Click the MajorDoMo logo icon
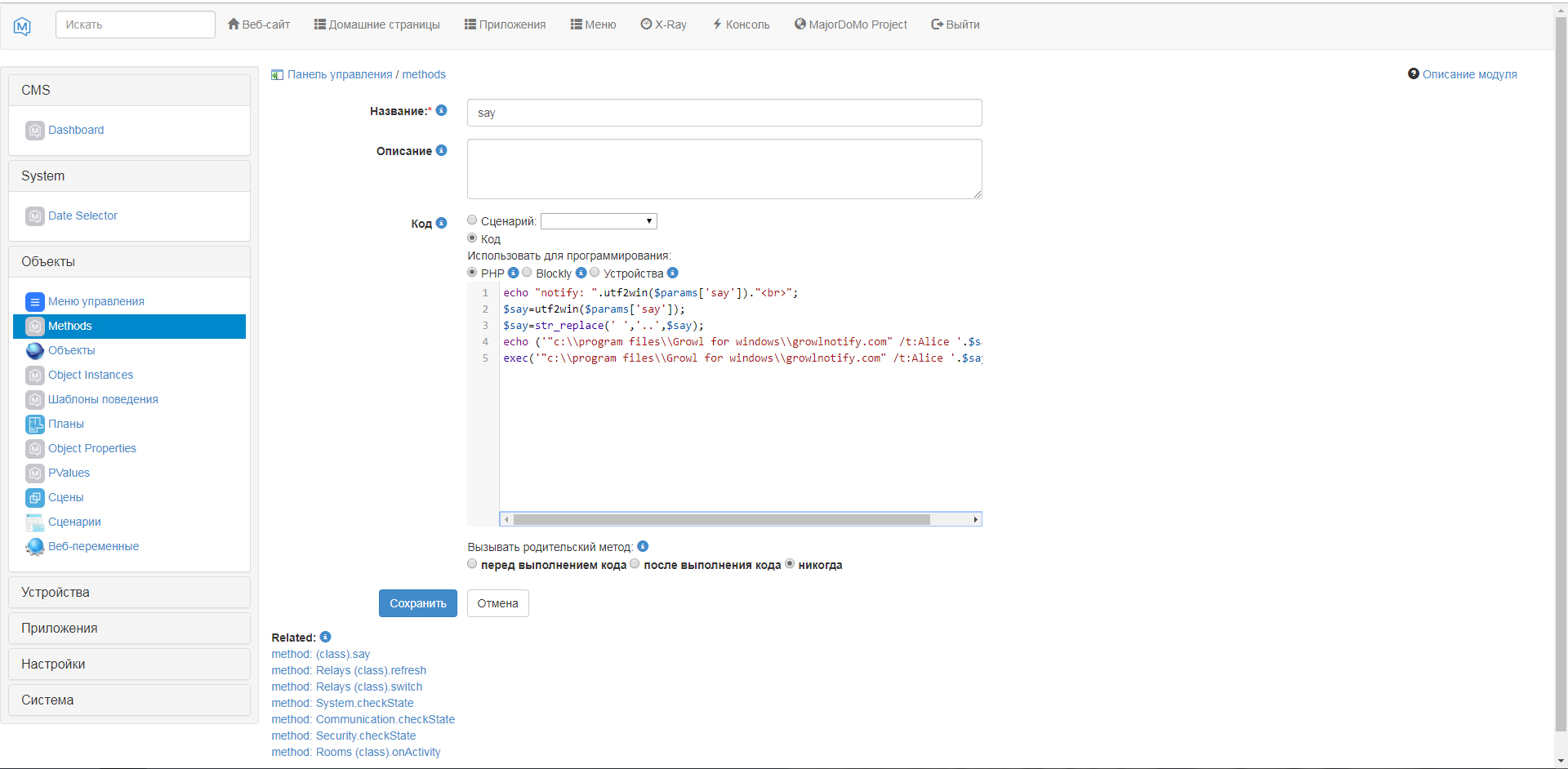The width and height of the screenshot is (1568, 769). pos(22,26)
